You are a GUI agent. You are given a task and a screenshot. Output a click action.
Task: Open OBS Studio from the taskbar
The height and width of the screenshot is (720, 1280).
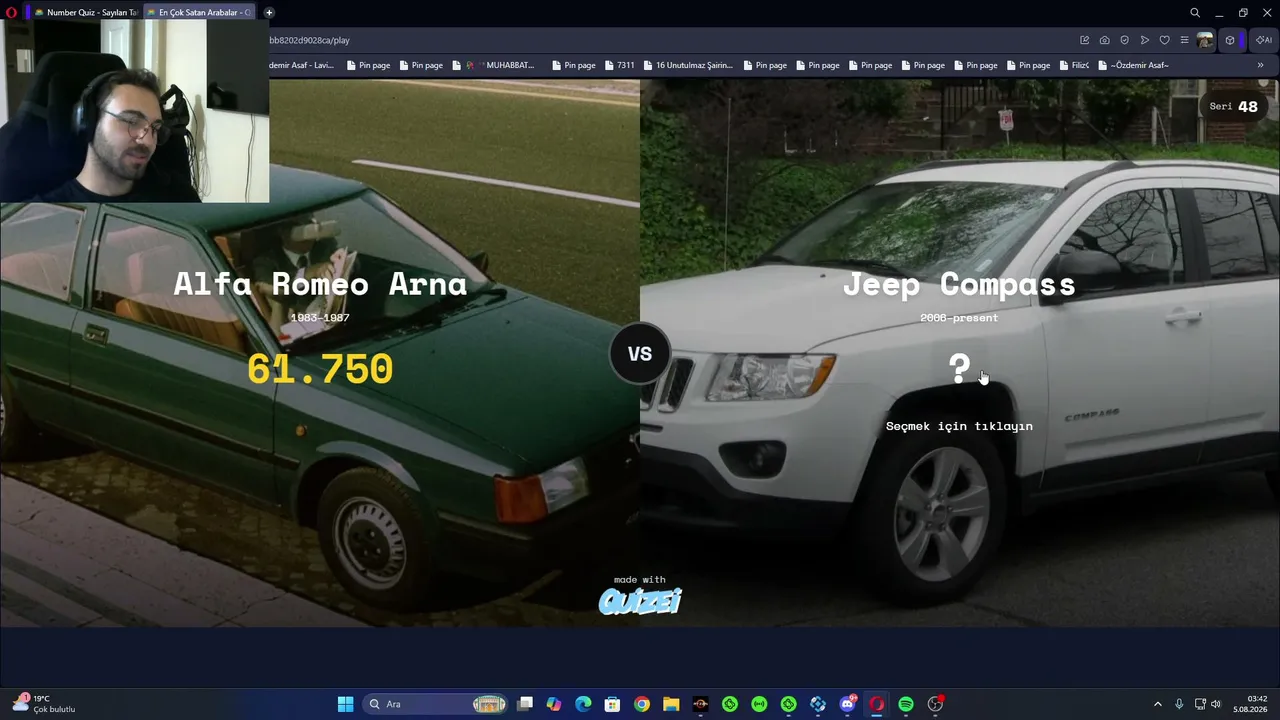pos(935,704)
